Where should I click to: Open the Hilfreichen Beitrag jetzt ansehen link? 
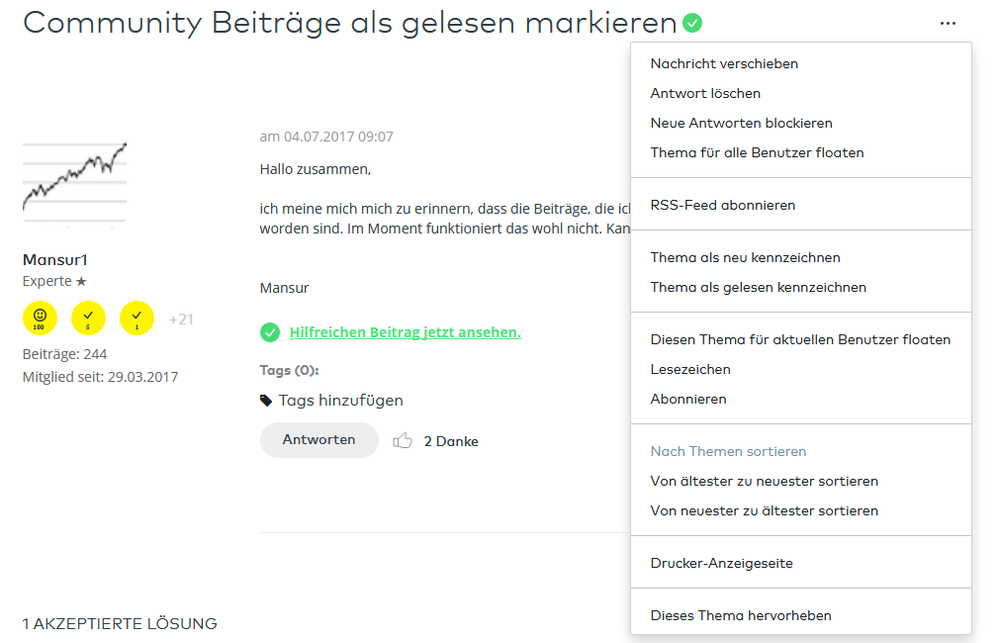(404, 331)
